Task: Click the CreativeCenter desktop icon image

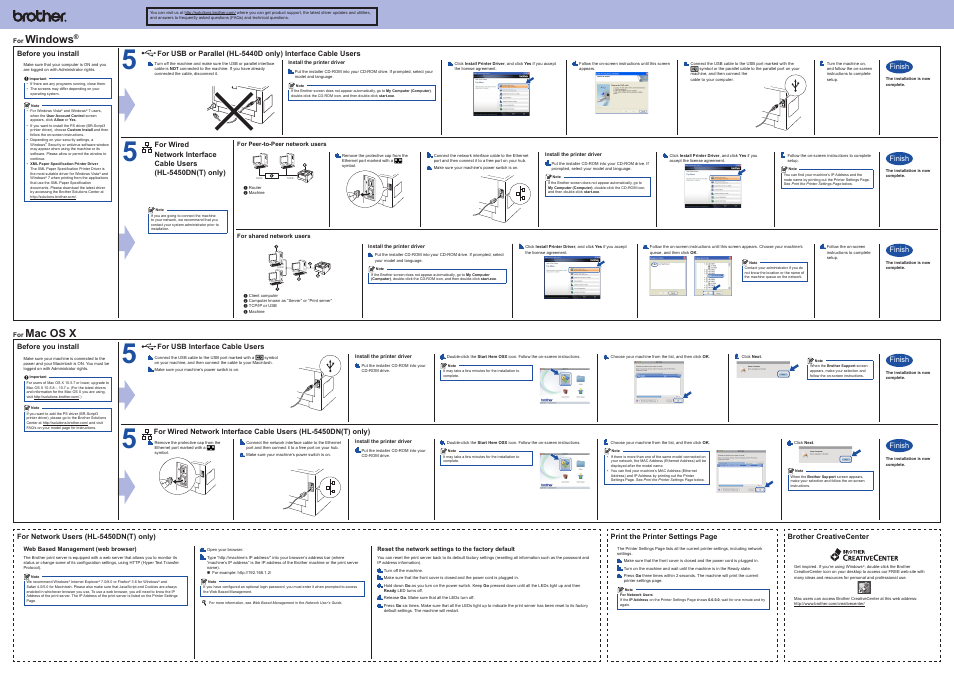Action: (x=864, y=587)
